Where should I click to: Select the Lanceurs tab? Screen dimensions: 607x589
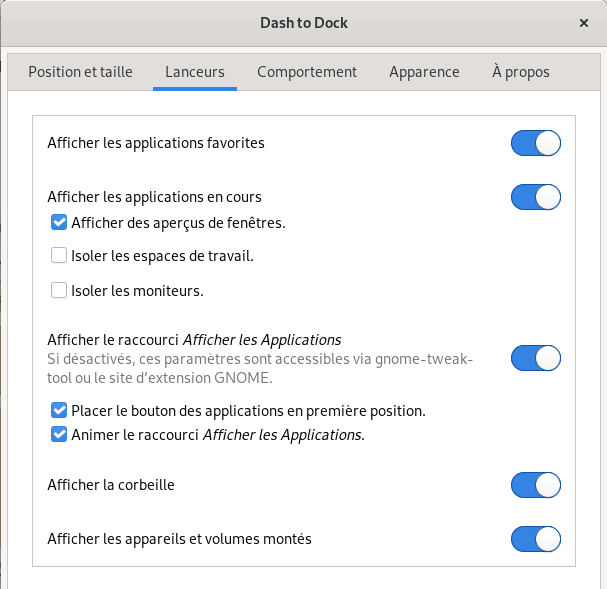[x=195, y=72]
